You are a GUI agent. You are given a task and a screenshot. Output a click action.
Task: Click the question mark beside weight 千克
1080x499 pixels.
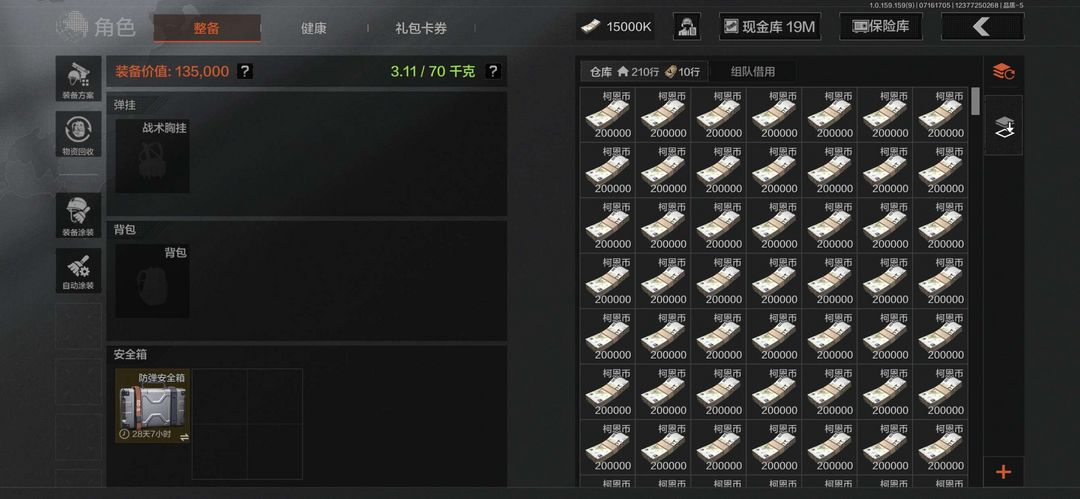click(x=492, y=71)
